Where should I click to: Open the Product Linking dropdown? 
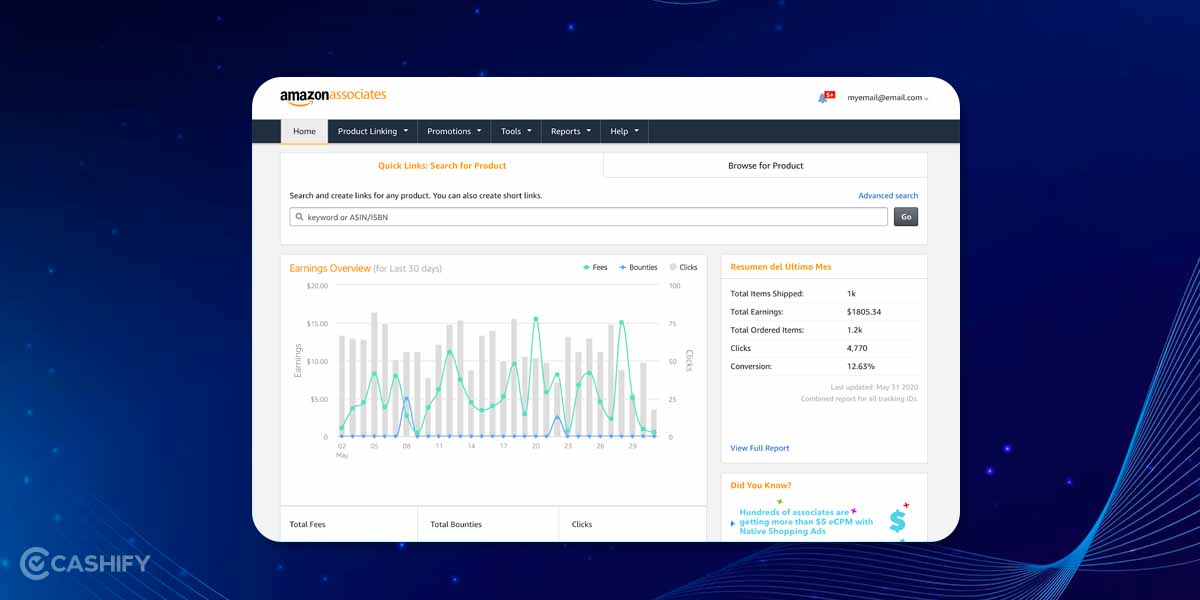372,131
